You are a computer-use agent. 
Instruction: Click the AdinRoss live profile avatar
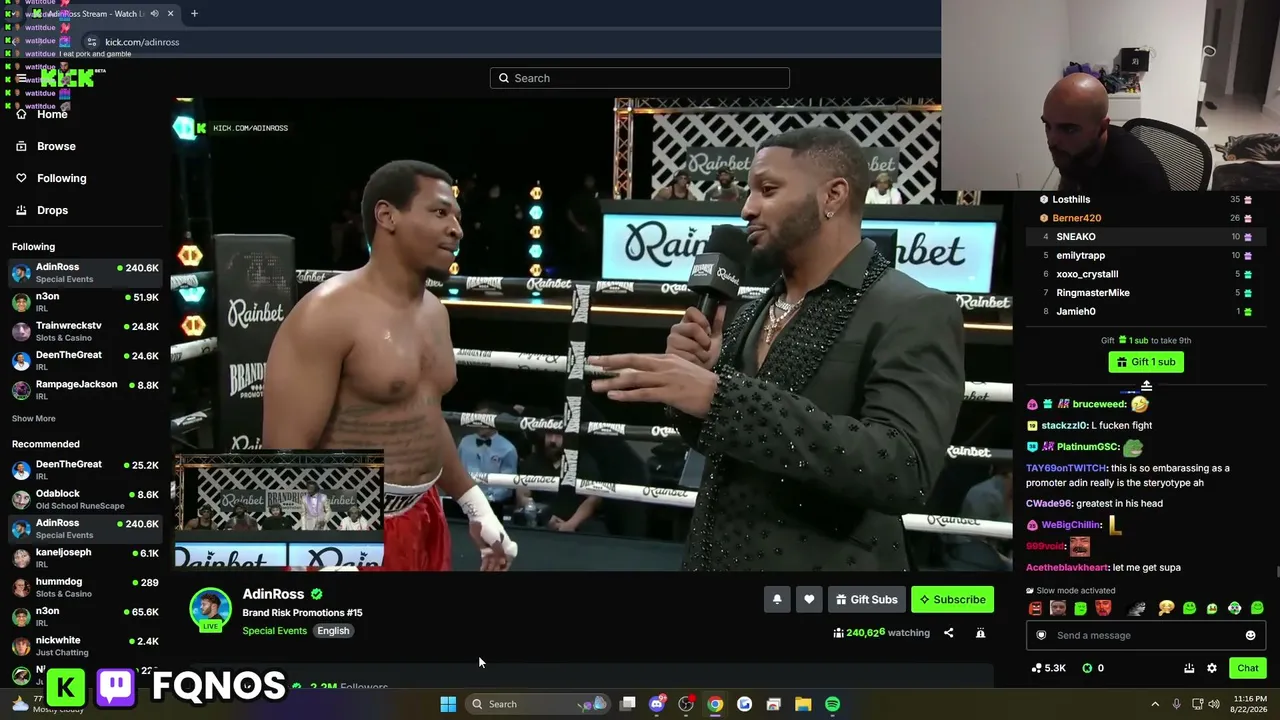coord(210,609)
